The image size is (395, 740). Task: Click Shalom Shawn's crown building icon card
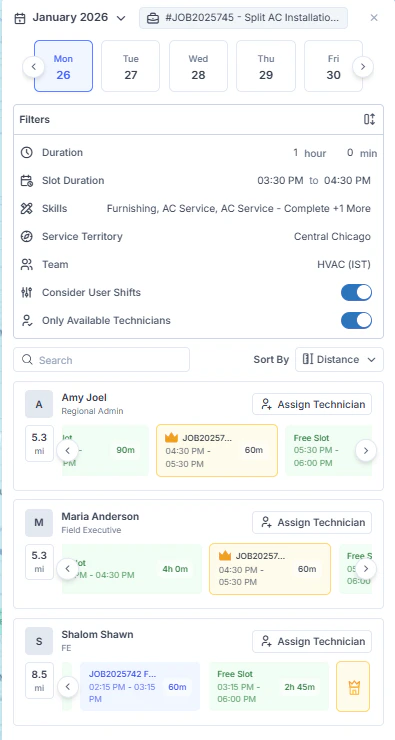353,687
